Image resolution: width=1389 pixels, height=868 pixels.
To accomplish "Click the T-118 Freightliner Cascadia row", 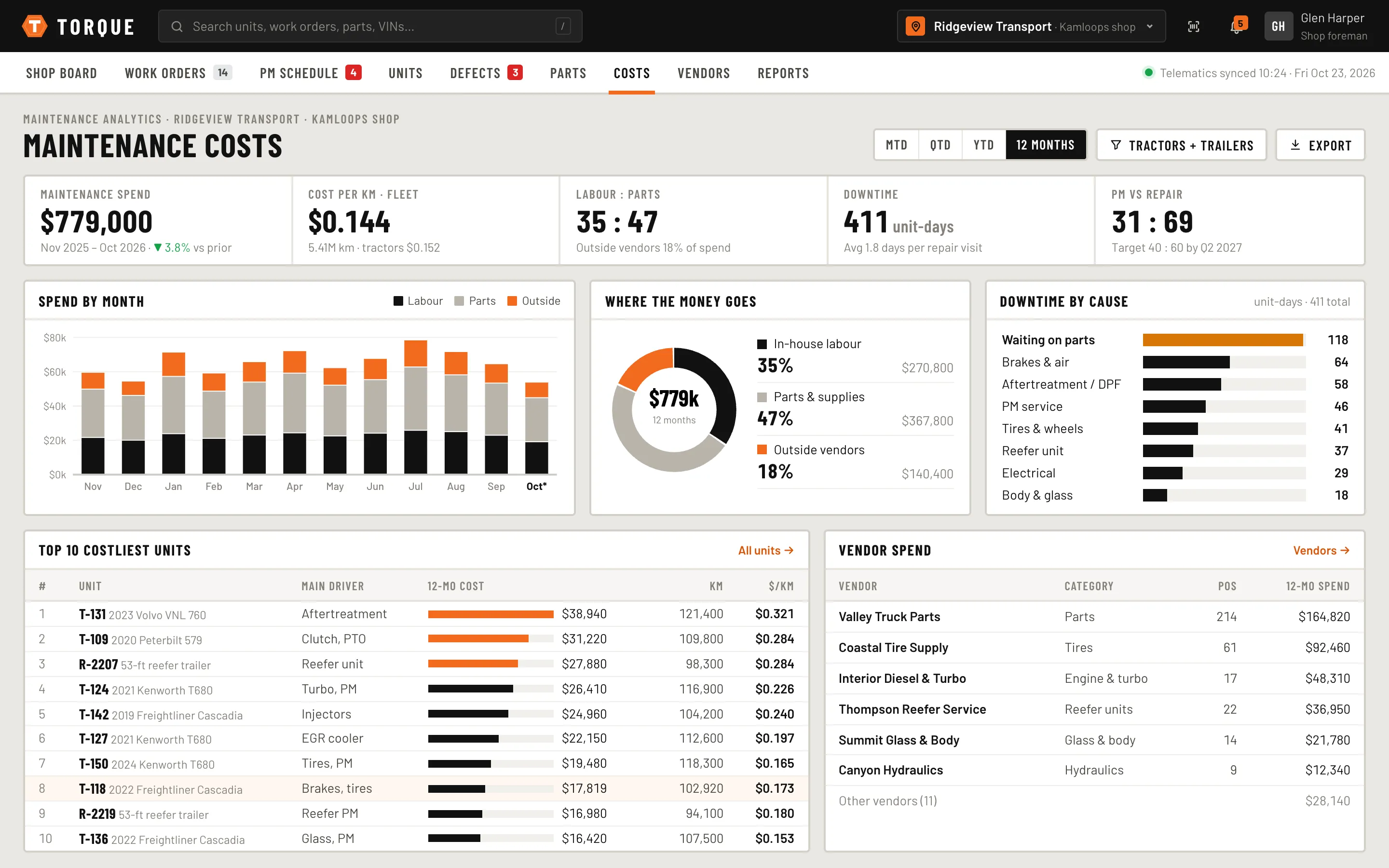I will pos(417,788).
